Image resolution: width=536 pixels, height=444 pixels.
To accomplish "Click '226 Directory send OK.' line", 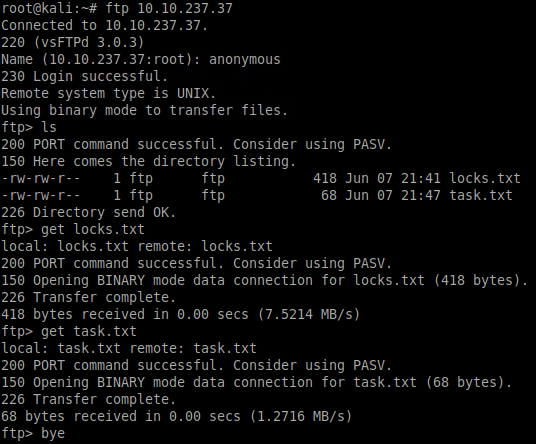I will [x=89, y=213].
